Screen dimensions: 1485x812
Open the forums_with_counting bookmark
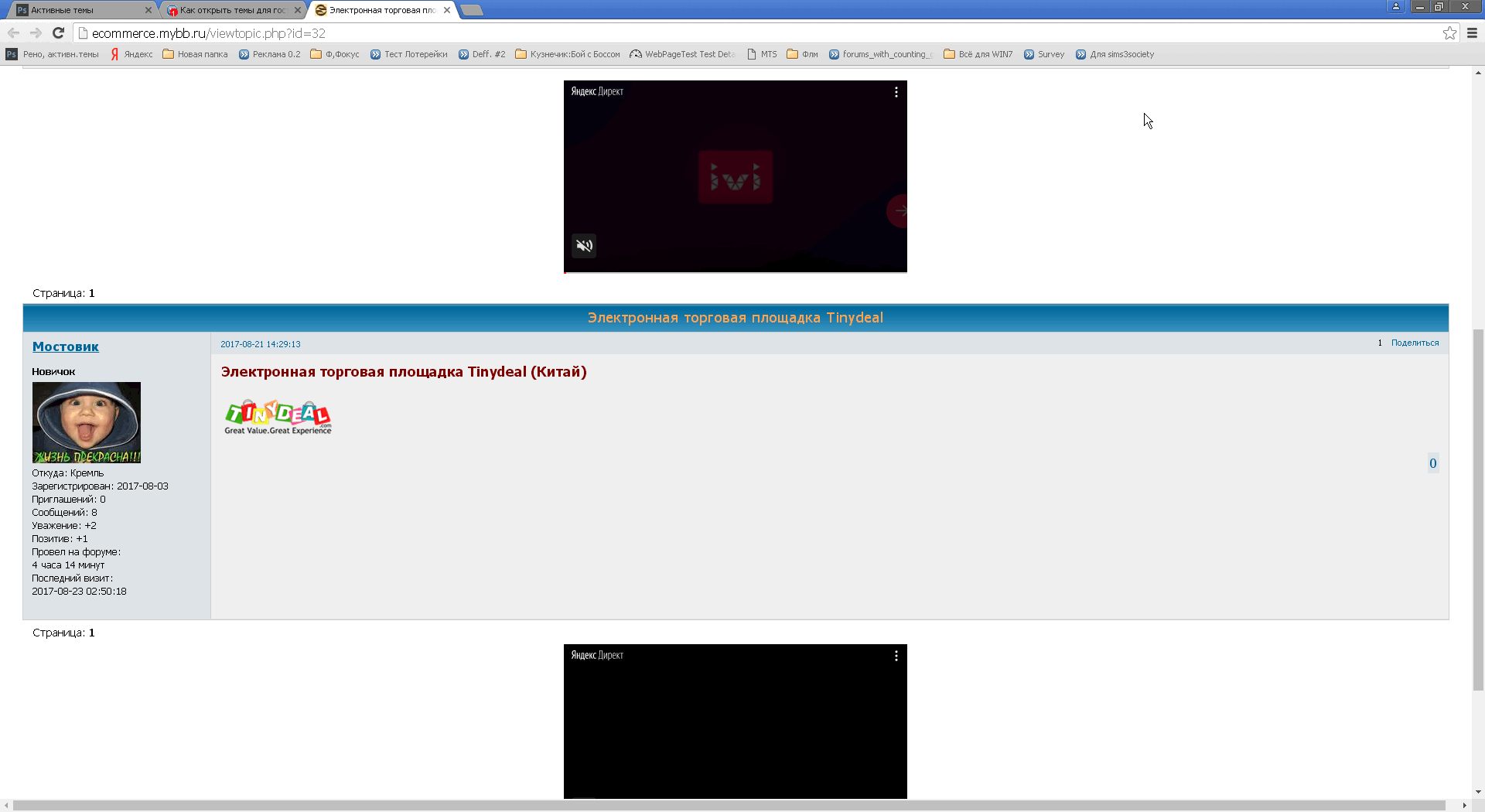[880, 54]
